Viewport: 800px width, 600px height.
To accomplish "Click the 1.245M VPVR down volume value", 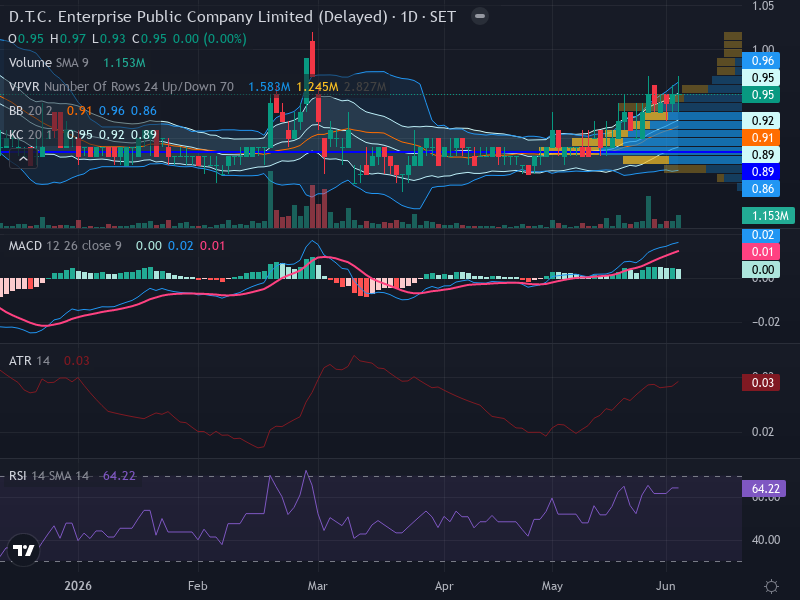I will [317, 87].
